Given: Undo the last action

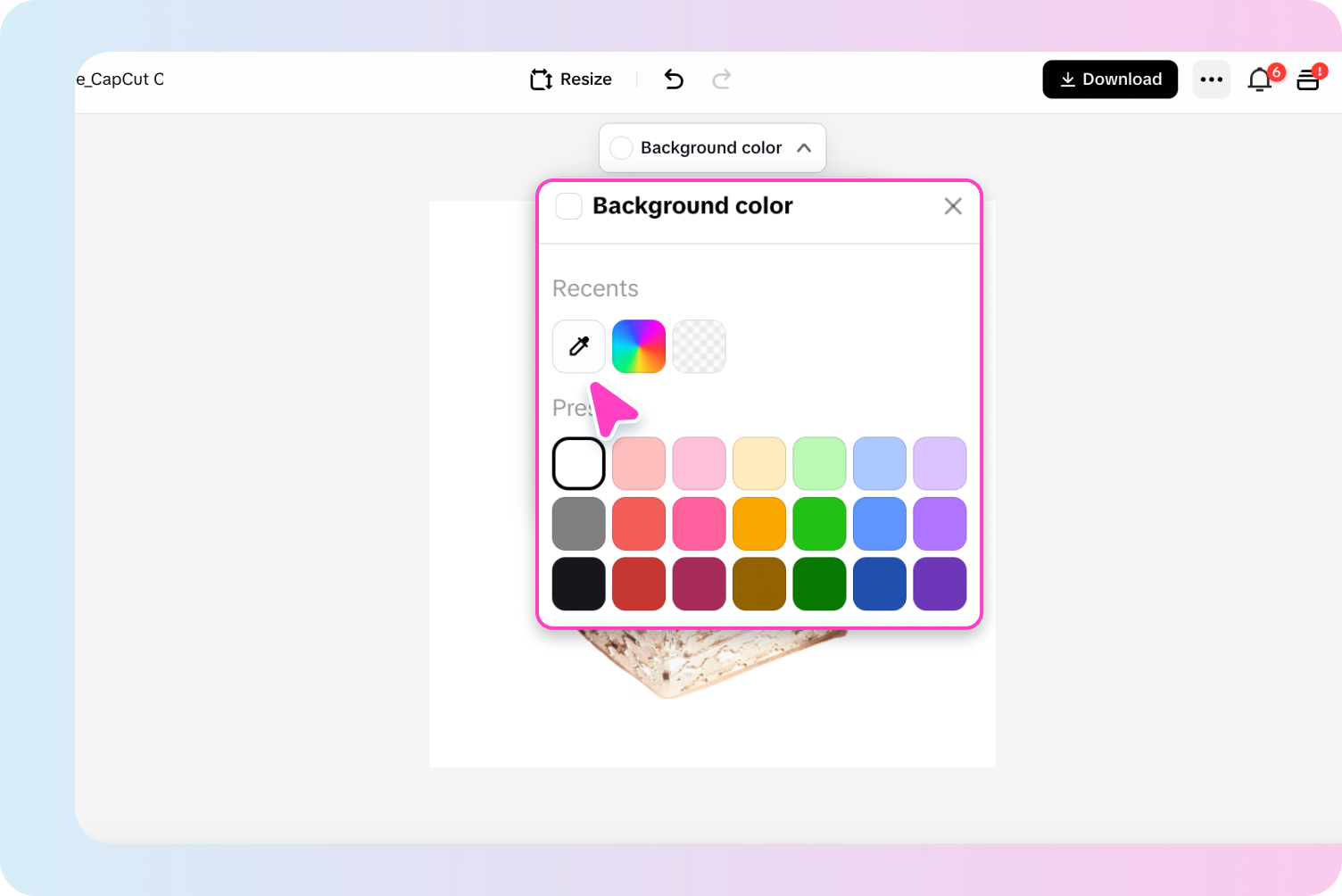Looking at the screenshot, I should (674, 79).
